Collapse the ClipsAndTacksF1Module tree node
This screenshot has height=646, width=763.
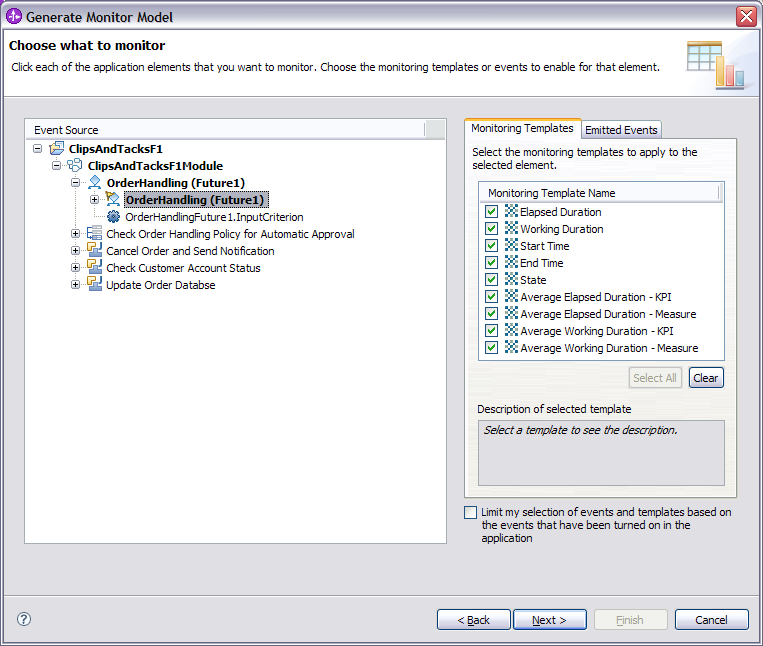56,165
